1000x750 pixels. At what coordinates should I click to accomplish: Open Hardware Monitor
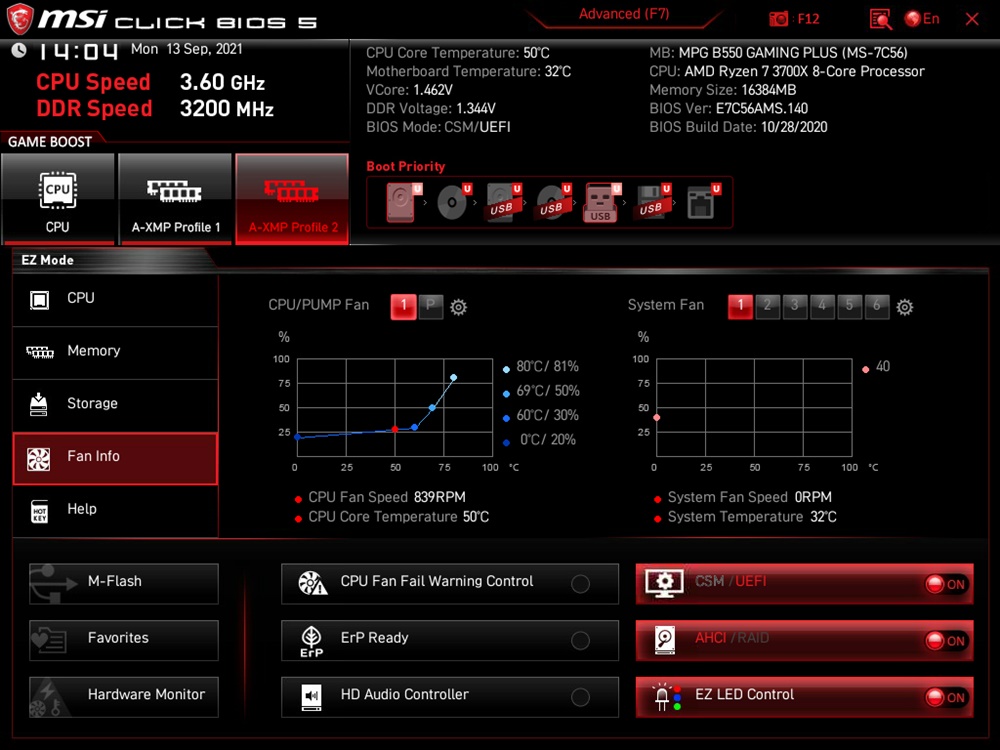[124, 697]
